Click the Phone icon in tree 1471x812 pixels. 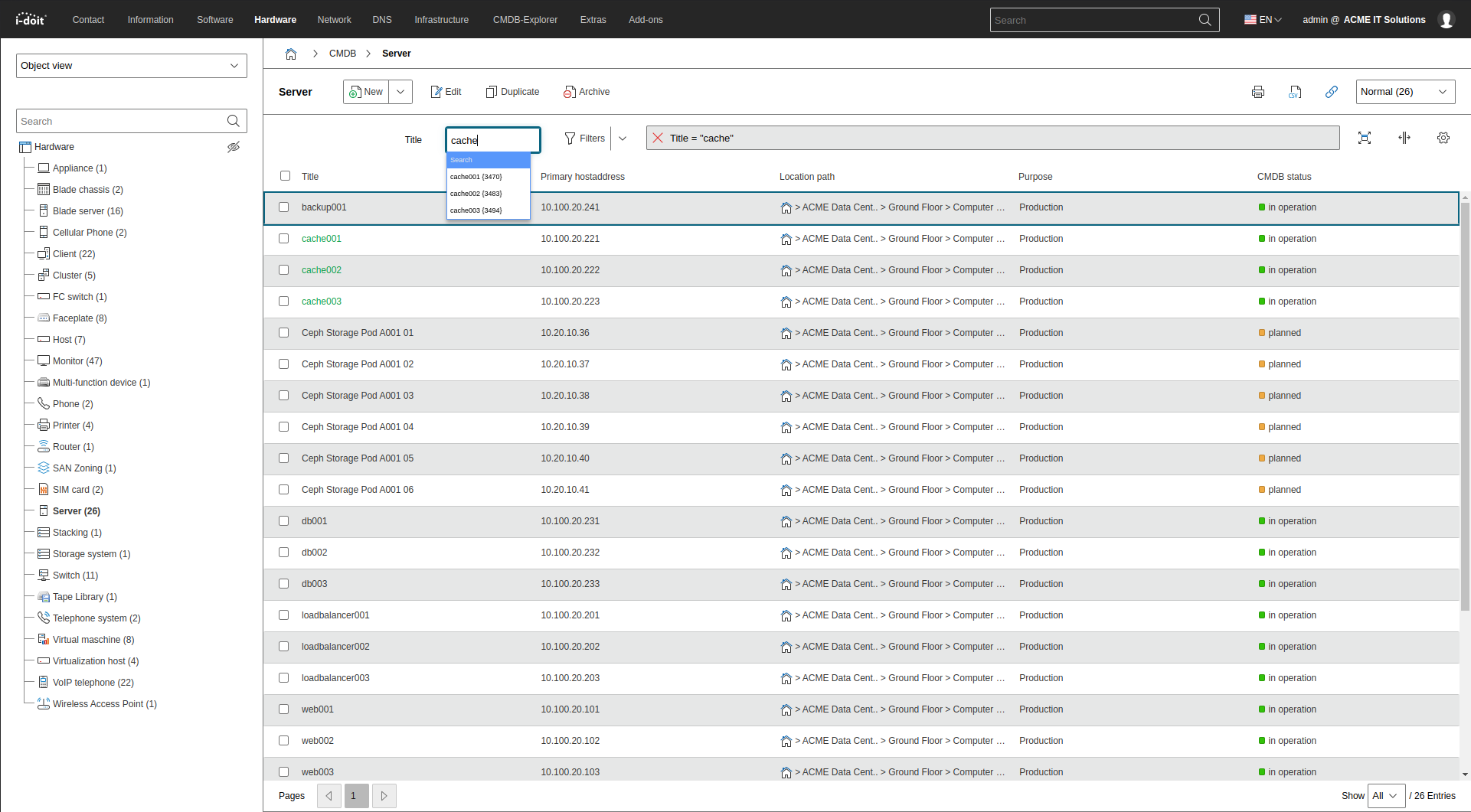click(x=44, y=403)
